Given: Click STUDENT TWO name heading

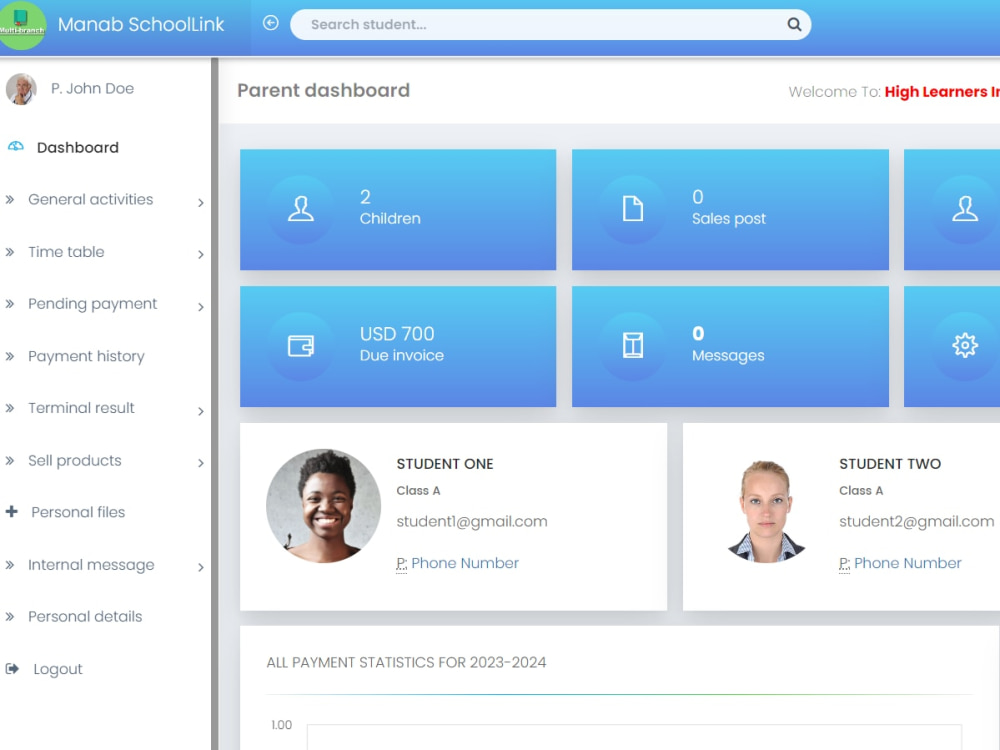Looking at the screenshot, I should tap(890, 464).
